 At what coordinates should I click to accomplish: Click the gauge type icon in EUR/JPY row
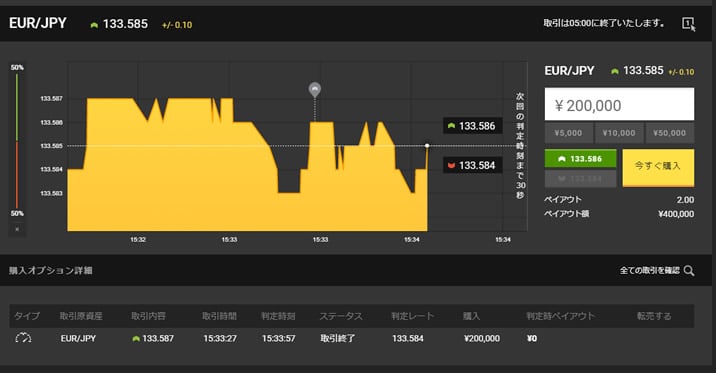point(23,338)
